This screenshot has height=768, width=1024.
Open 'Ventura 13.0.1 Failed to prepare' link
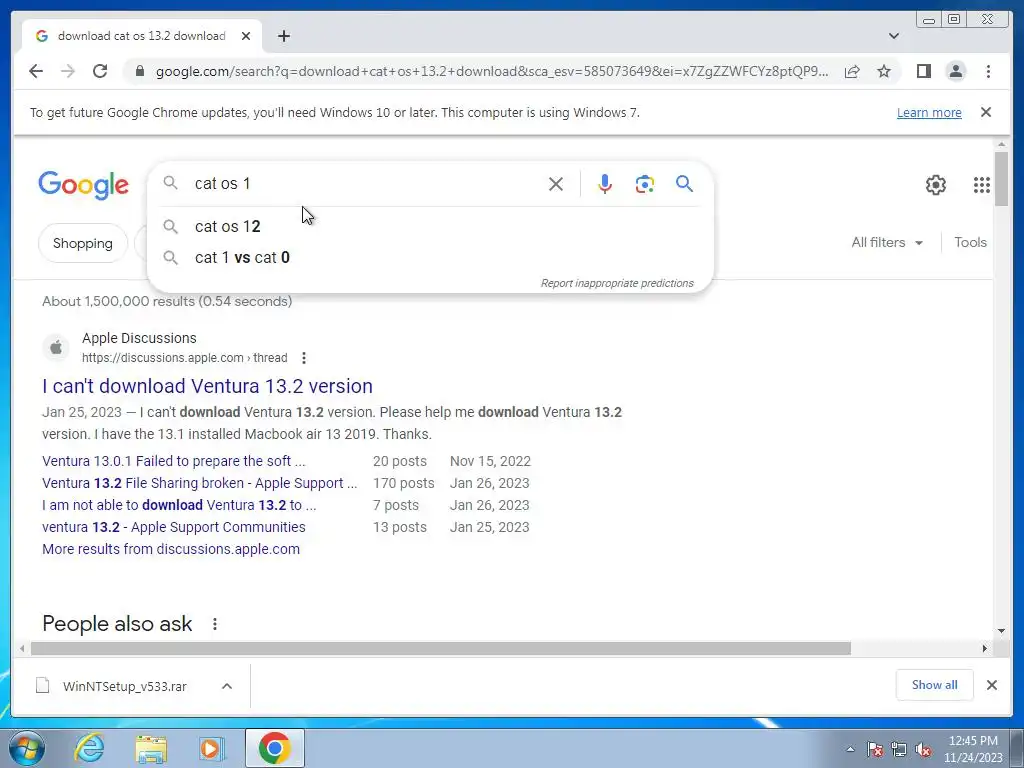click(174, 461)
